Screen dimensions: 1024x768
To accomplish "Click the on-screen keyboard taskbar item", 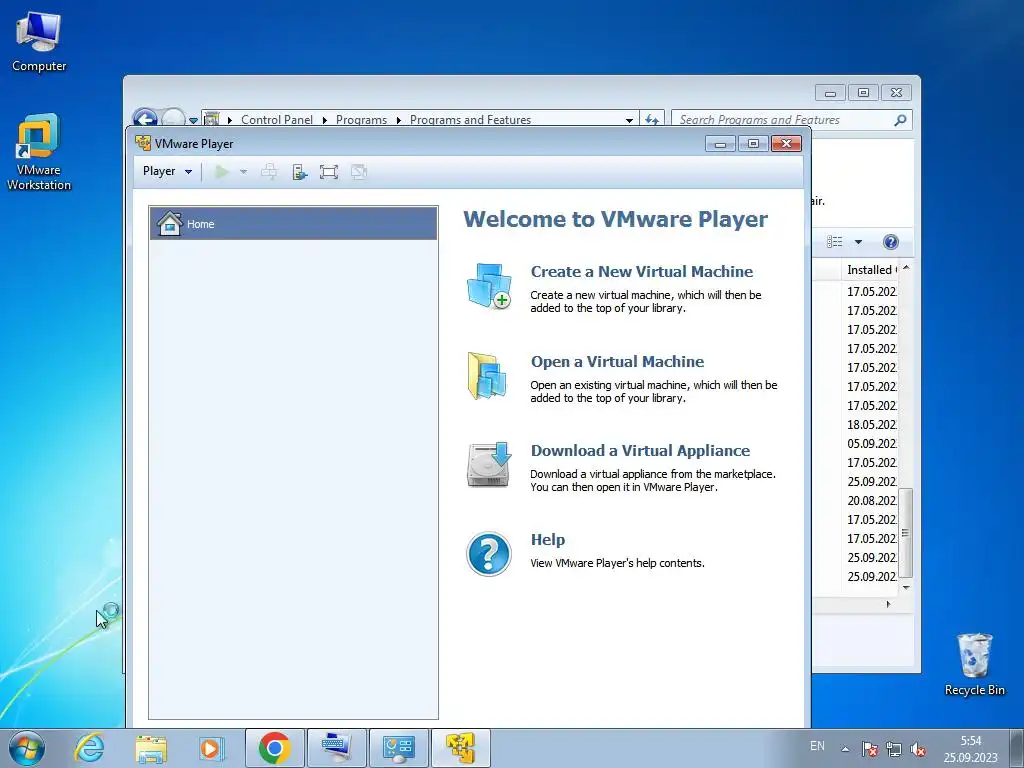I will tap(337, 748).
